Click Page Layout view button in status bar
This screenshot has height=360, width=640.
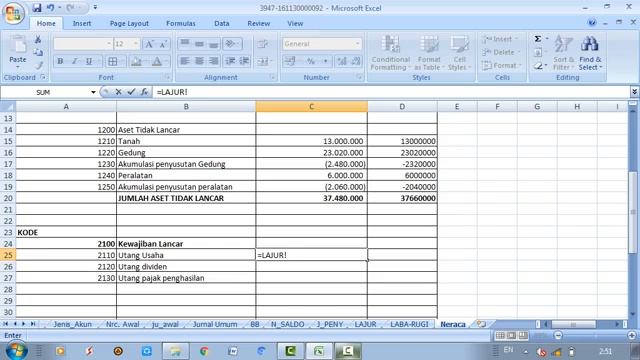[511, 336]
